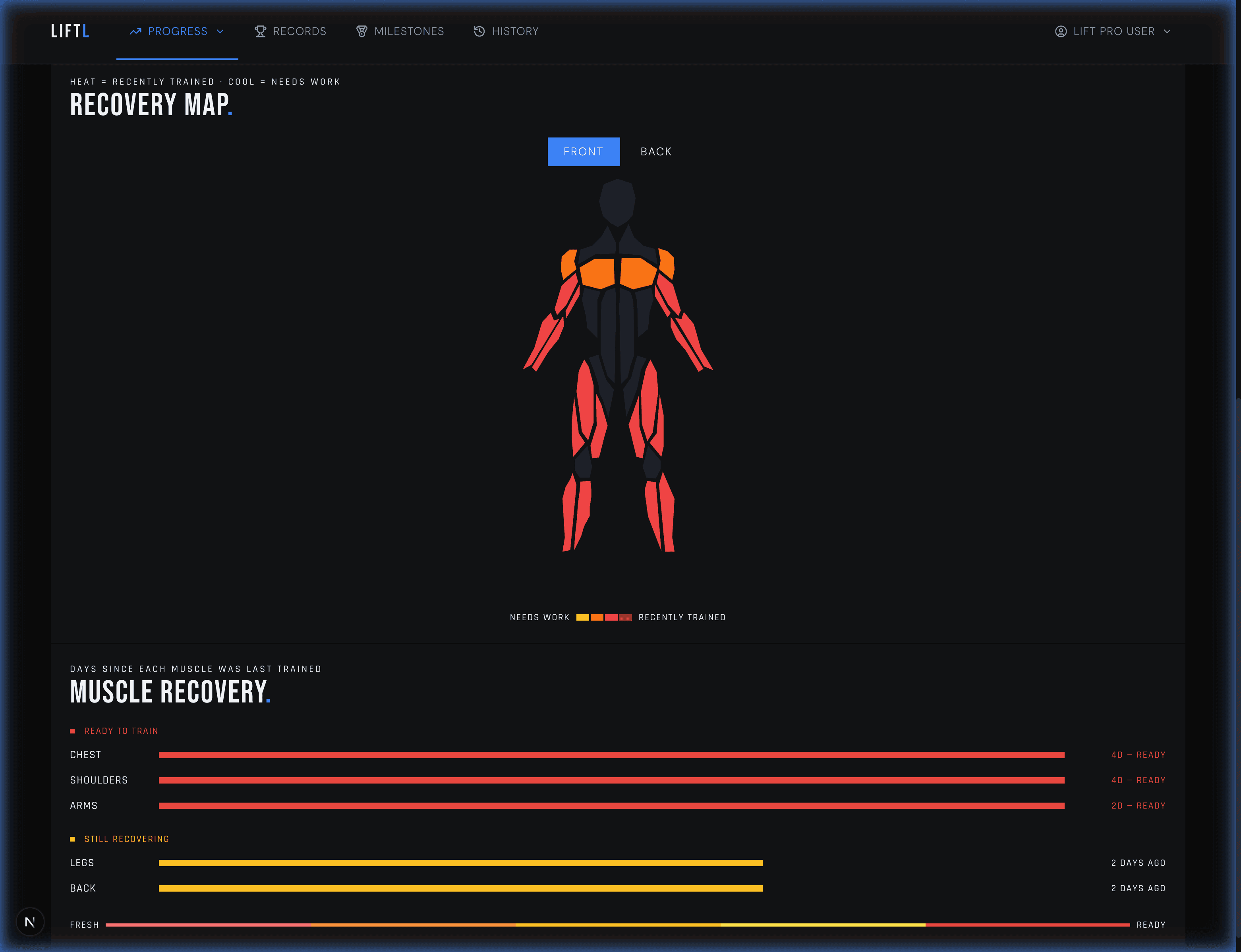
Task: Click the dark red legend swatch
Action: click(625, 618)
